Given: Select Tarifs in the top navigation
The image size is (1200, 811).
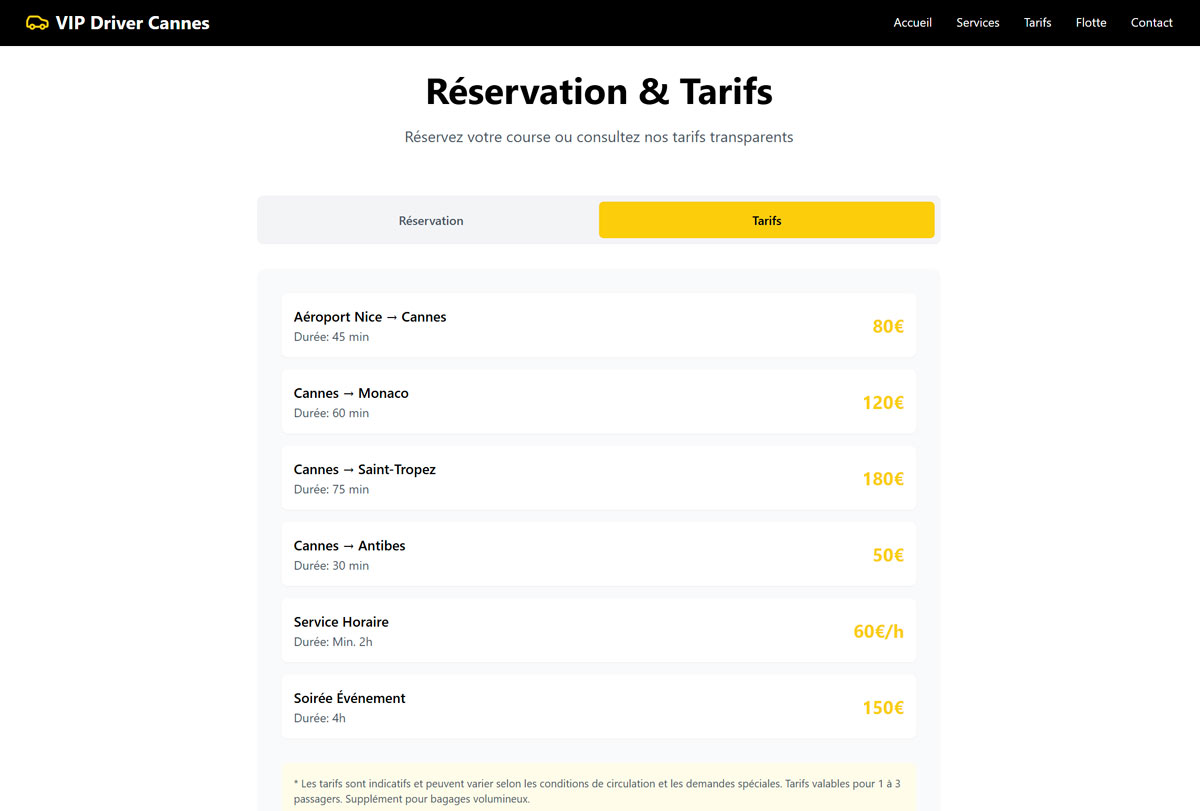Looking at the screenshot, I should pyautogui.click(x=1037, y=23).
